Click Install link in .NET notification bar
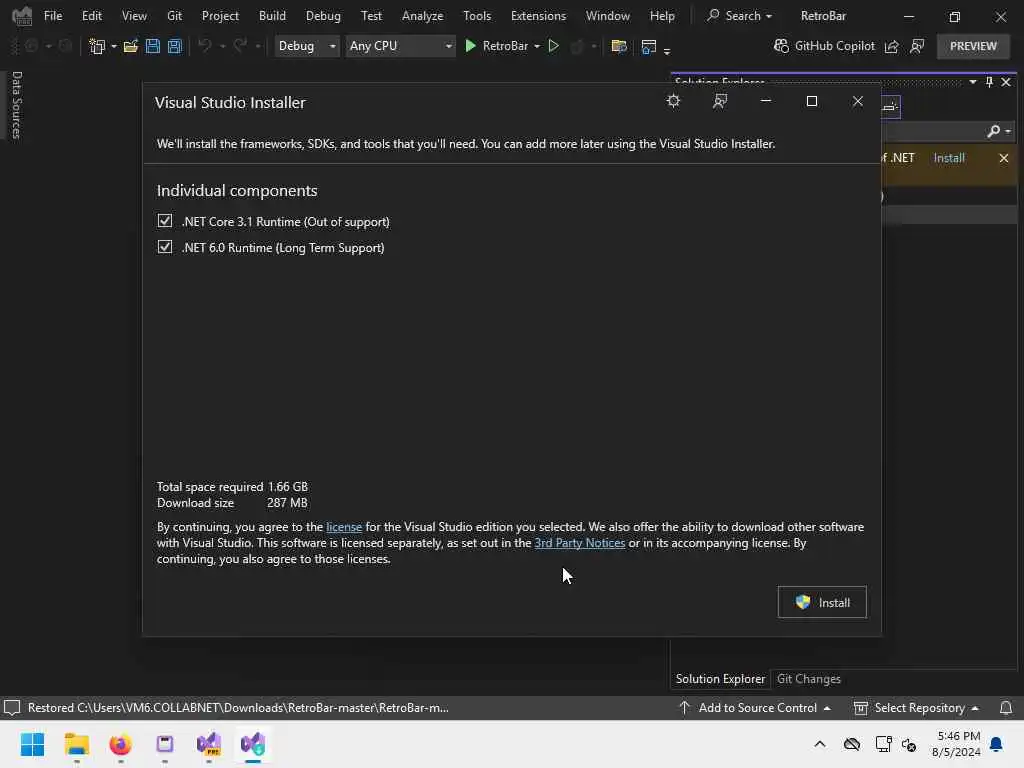 pyautogui.click(x=949, y=158)
